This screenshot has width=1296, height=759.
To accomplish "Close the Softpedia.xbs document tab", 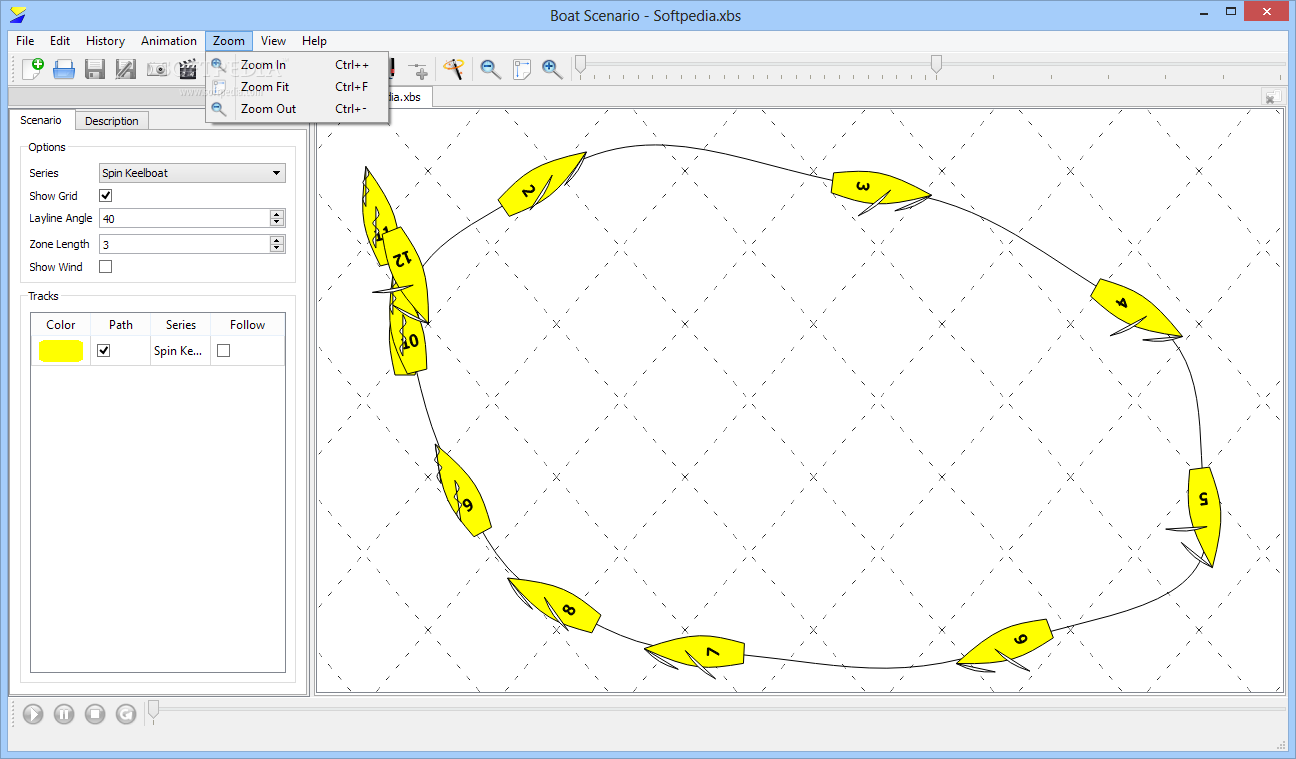I will click(1271, 98).
